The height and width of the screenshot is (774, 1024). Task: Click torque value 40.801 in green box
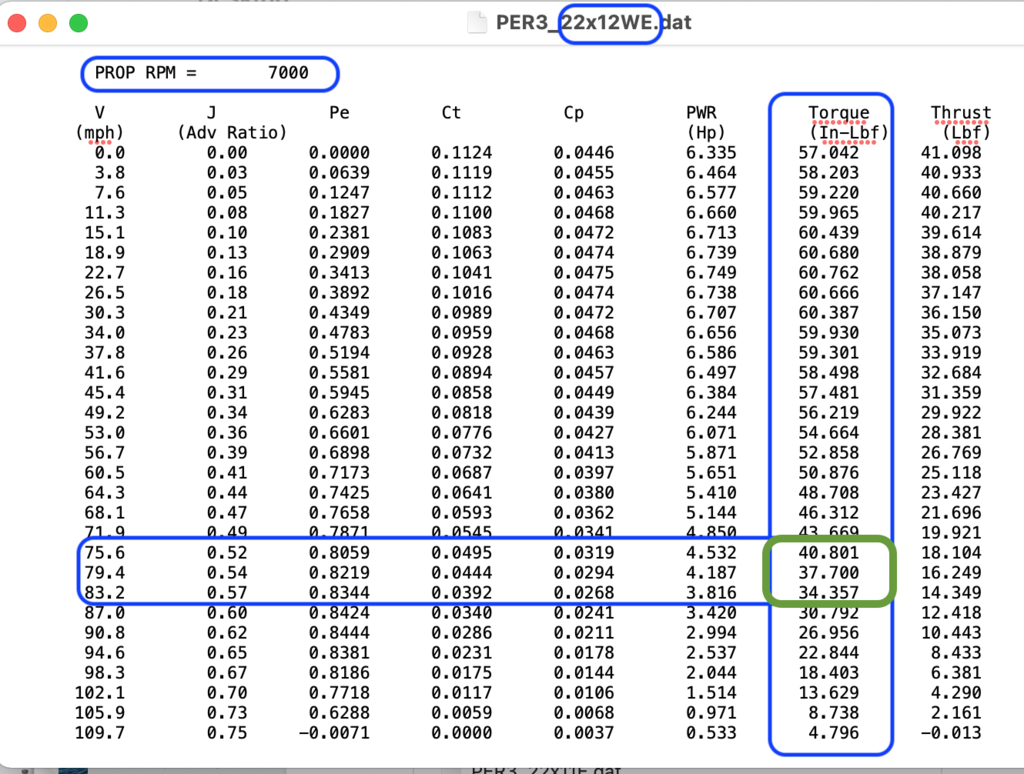coord(827,552)
